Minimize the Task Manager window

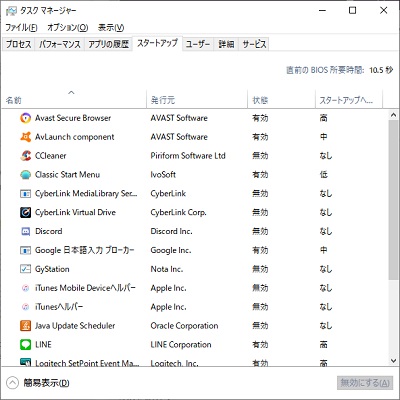(322, 11)
